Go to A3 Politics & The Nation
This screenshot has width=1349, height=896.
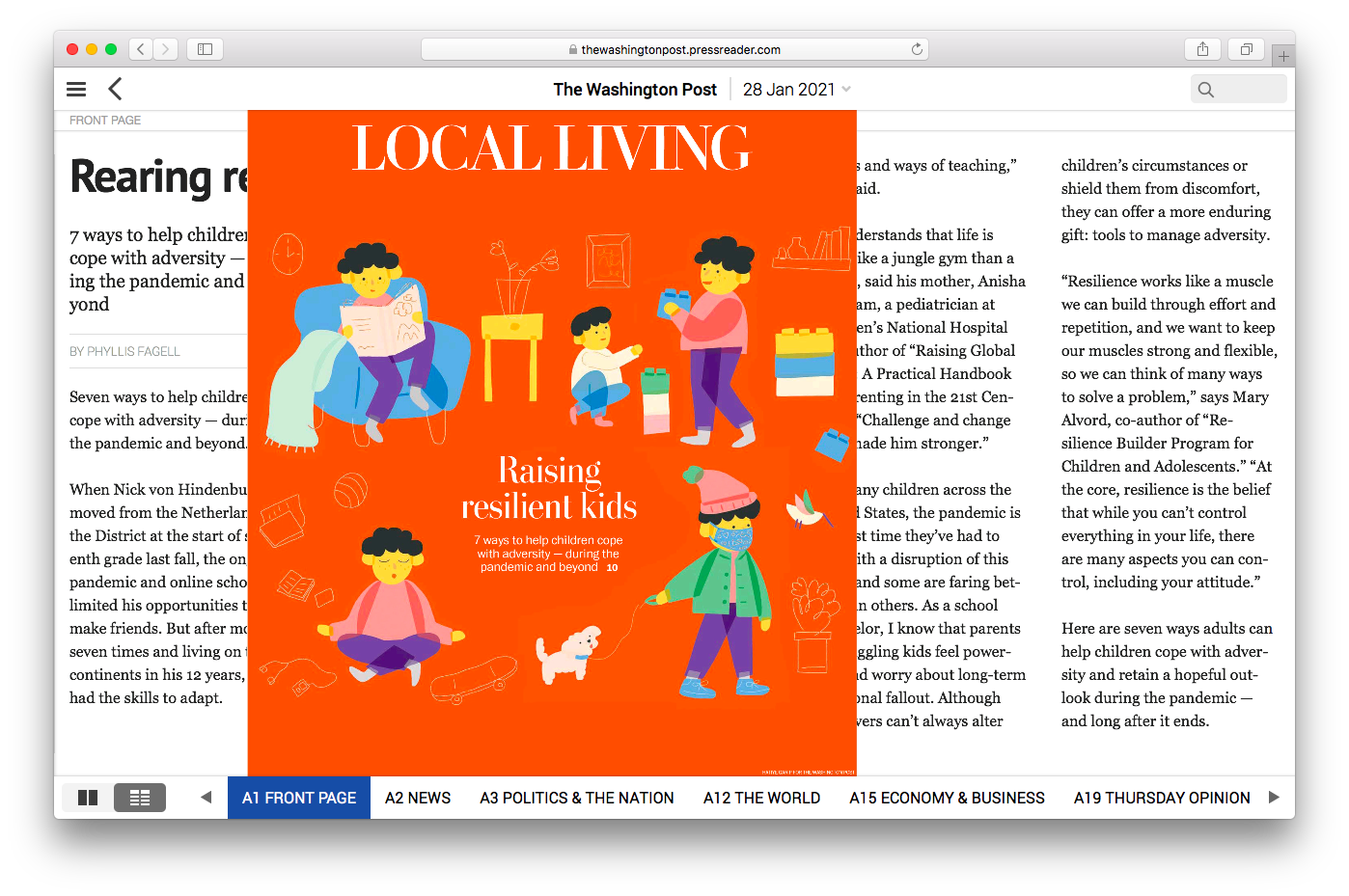tap(577, 798)
